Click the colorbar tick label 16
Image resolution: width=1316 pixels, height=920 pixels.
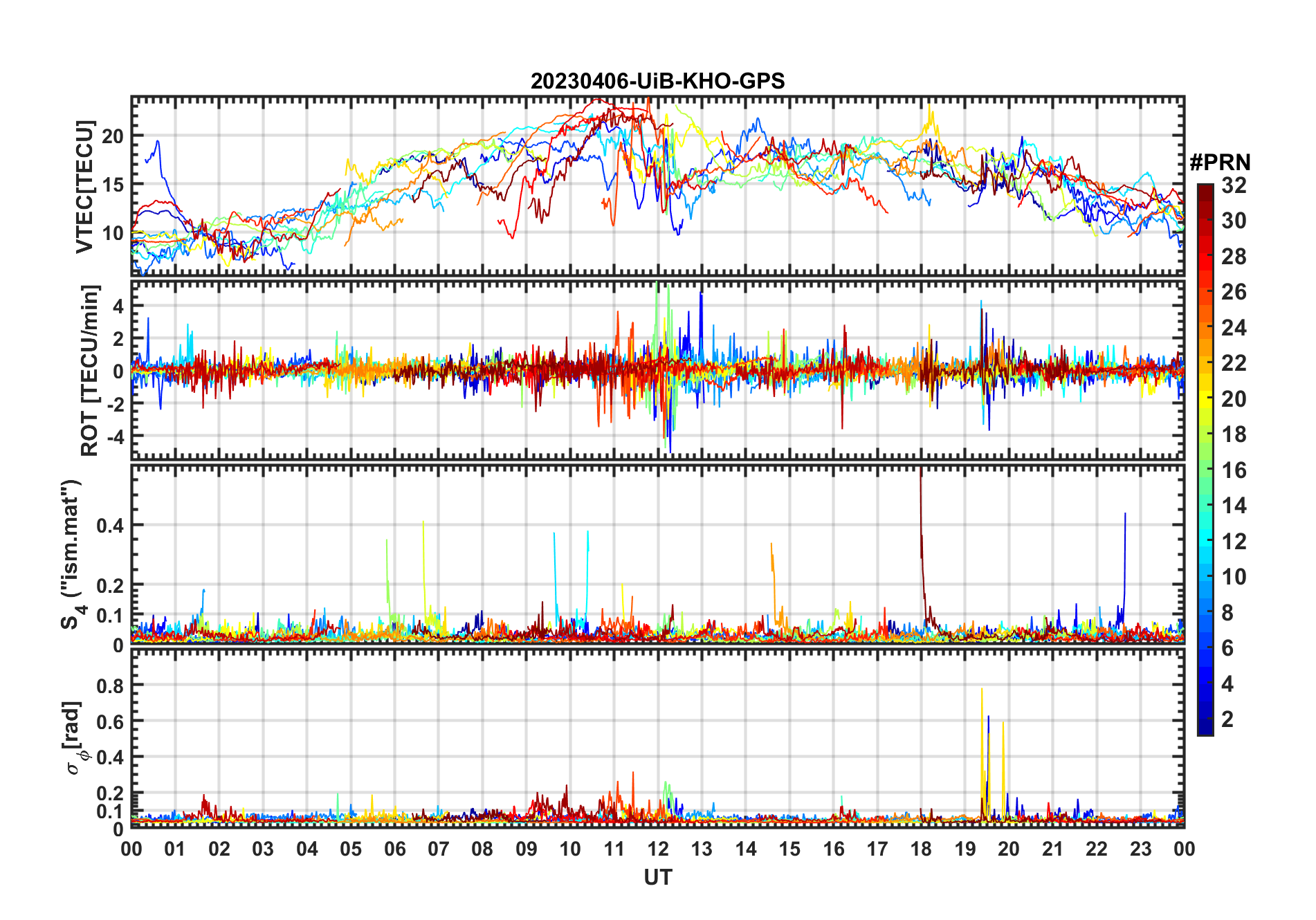[1234, 470]
